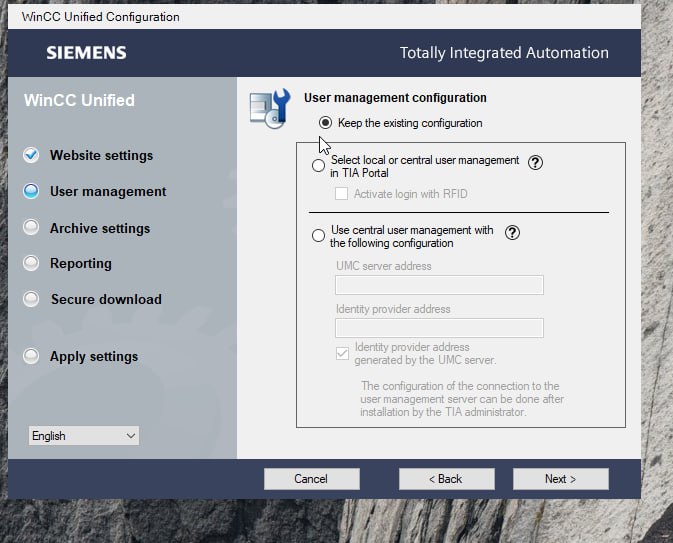Click the Secure download step indicator circle
Image resolution: width=673 pixels, height=543 pixels.
coord(31,299)
